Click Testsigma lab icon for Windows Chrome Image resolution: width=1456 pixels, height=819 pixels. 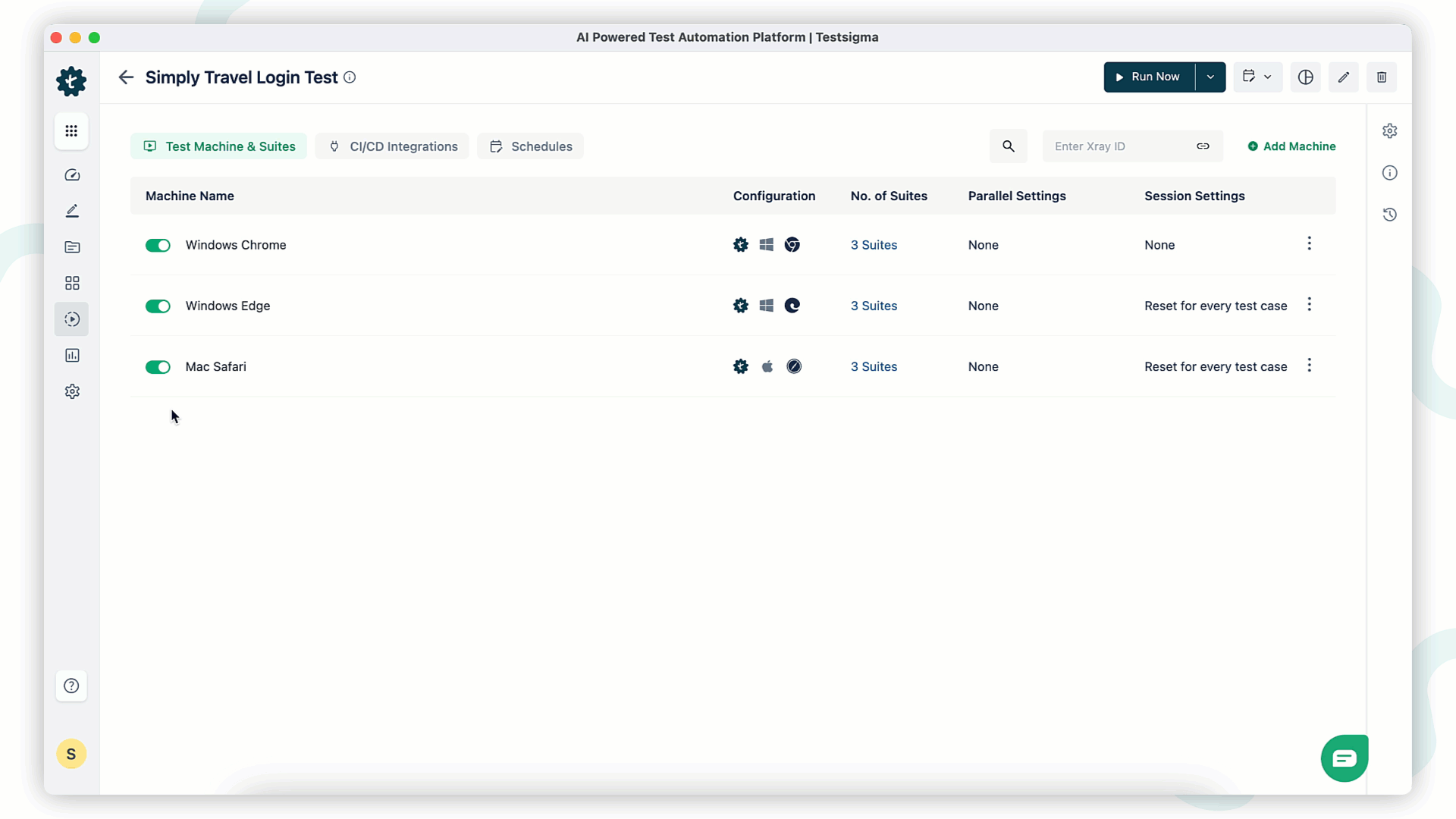(741, 245)
